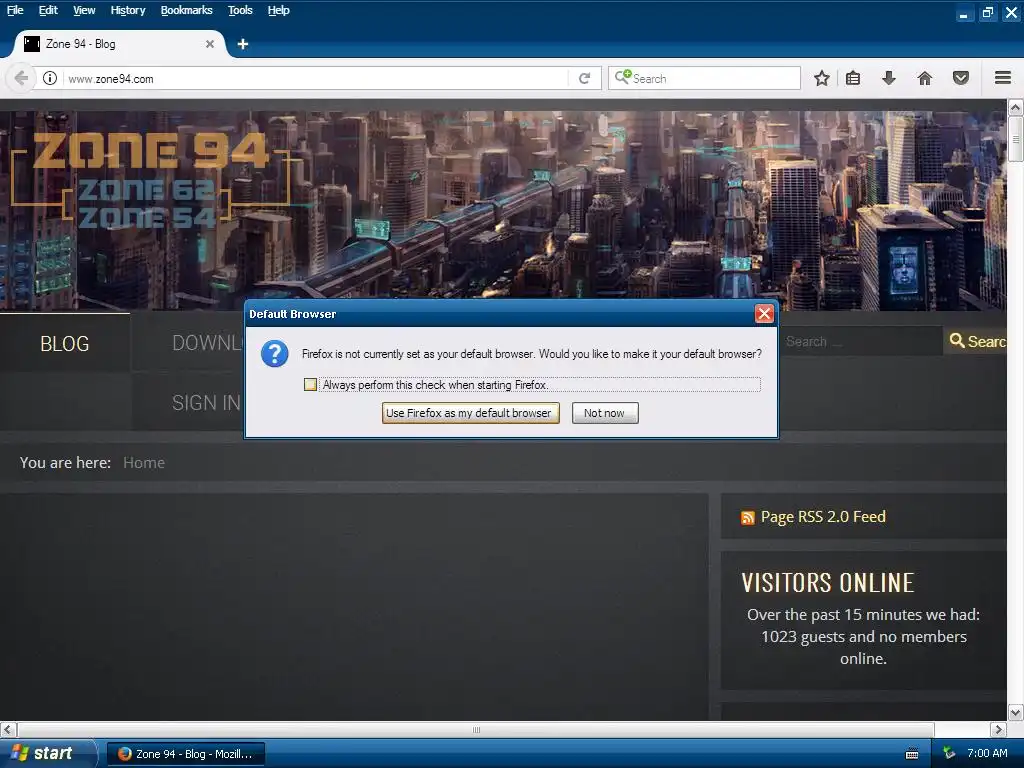Open the hamburger menu icon
1024x768 pixels.
point(1003,78)
